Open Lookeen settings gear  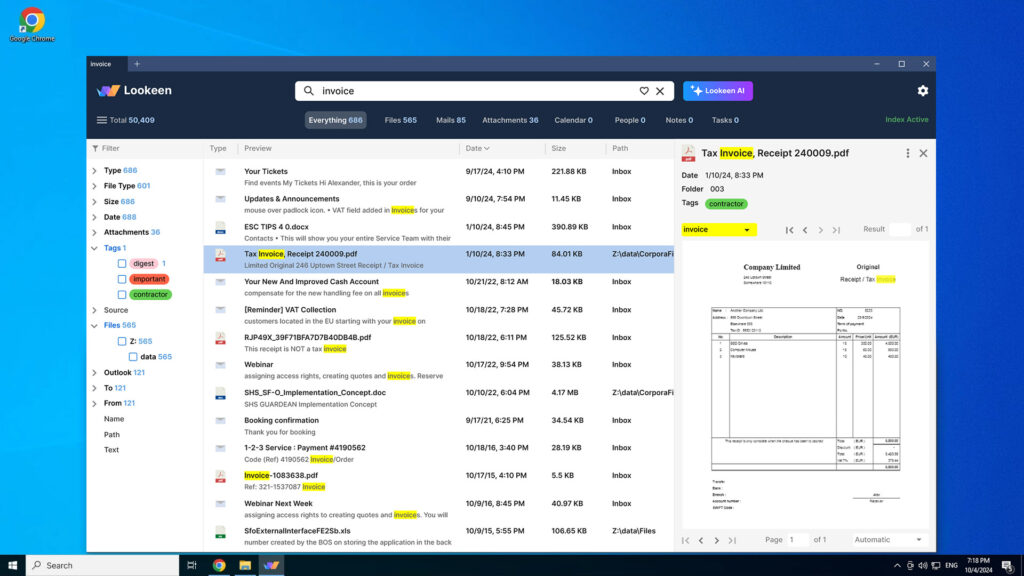coord(922,91)
